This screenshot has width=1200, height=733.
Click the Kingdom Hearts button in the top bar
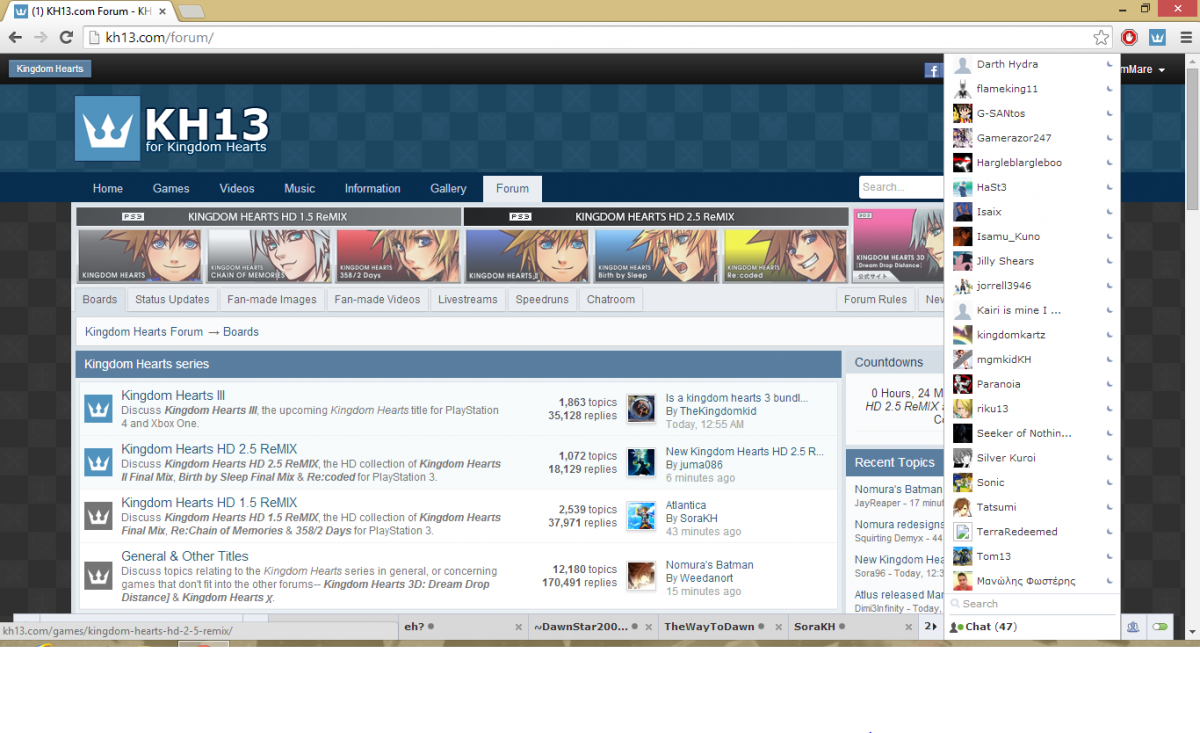point(50,69)
